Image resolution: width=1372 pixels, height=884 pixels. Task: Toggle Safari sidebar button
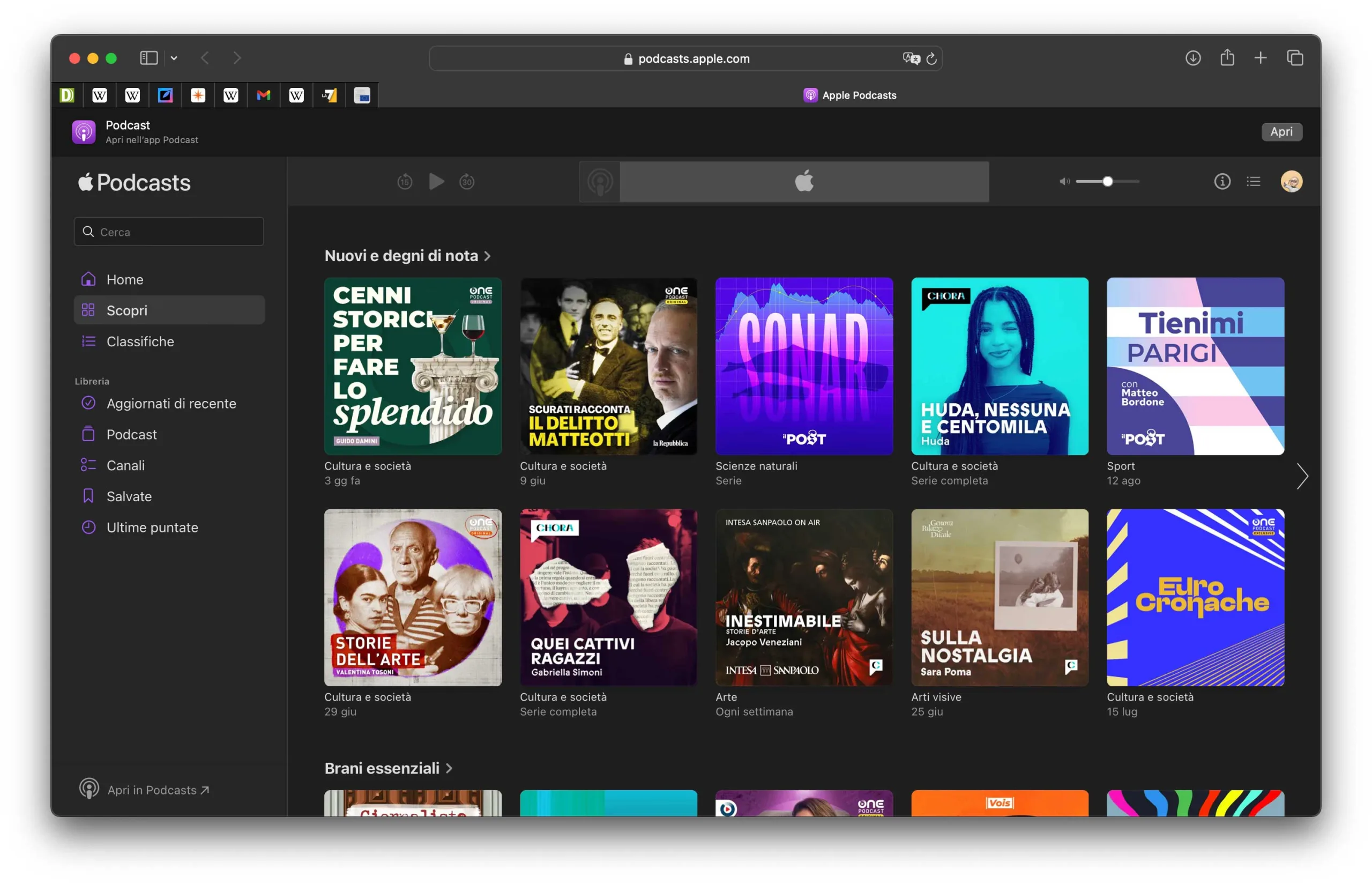(x=148, y=58)
